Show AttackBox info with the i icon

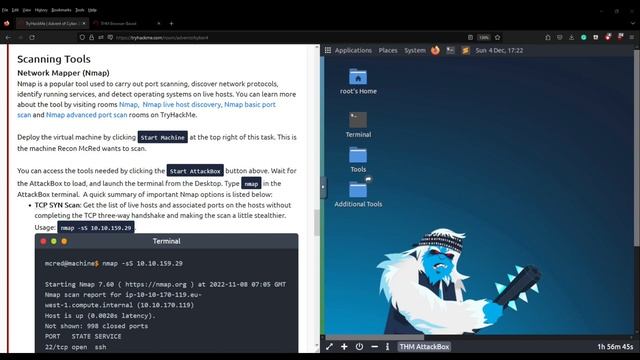(387, 347)
